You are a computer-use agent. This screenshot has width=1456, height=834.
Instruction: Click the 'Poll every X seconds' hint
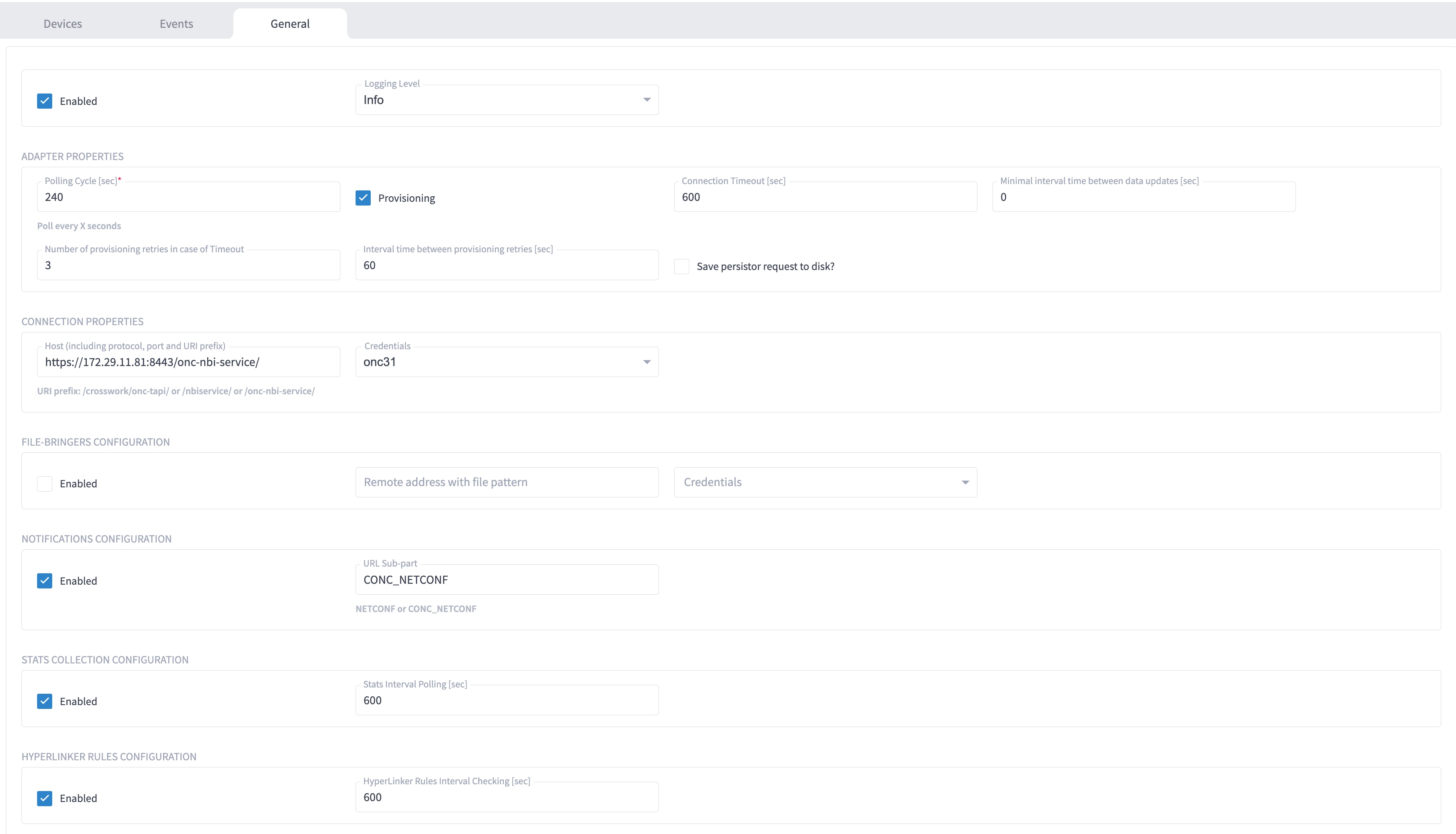point(79,226)
